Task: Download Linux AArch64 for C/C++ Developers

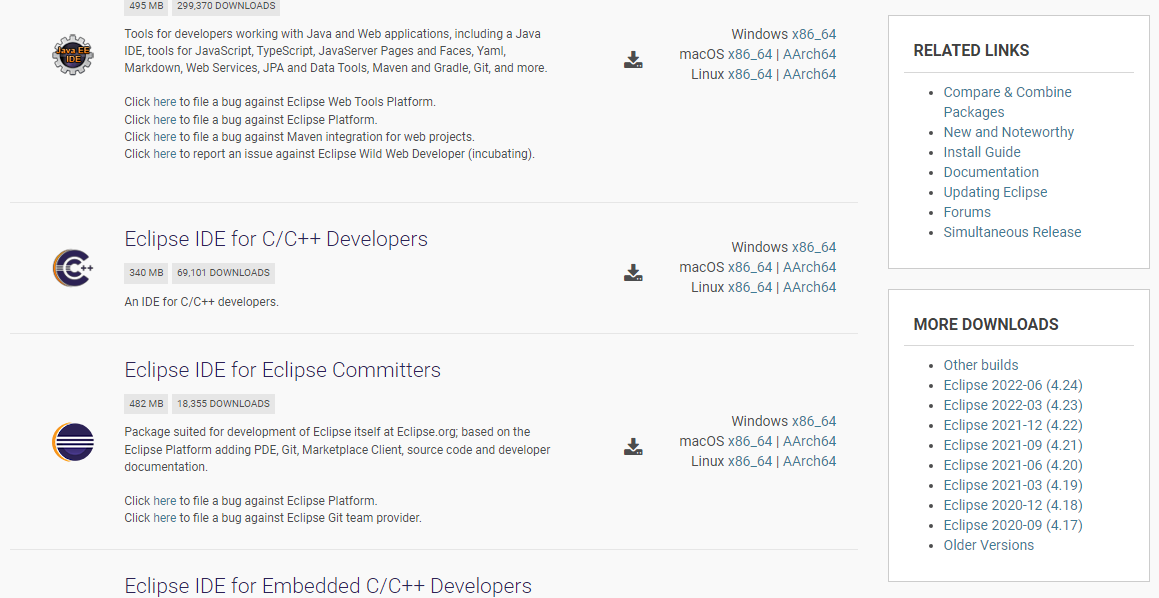Action: [809, 287]
